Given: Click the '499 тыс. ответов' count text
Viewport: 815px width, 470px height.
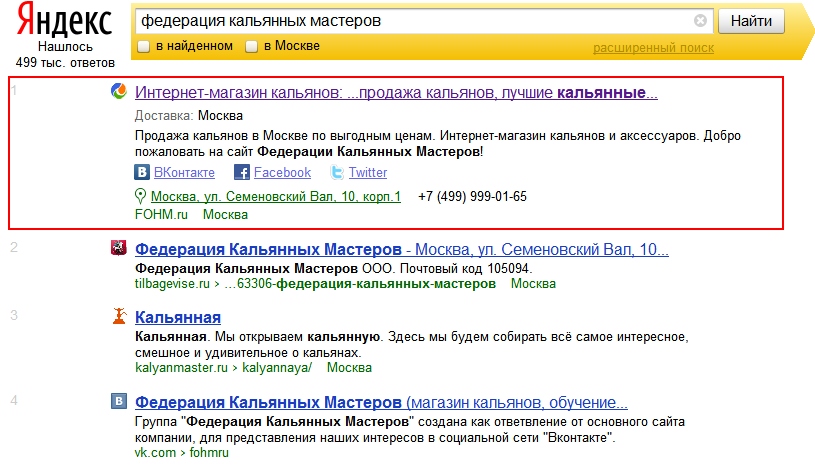Looking at the screenshot, I should coord(65,62).
